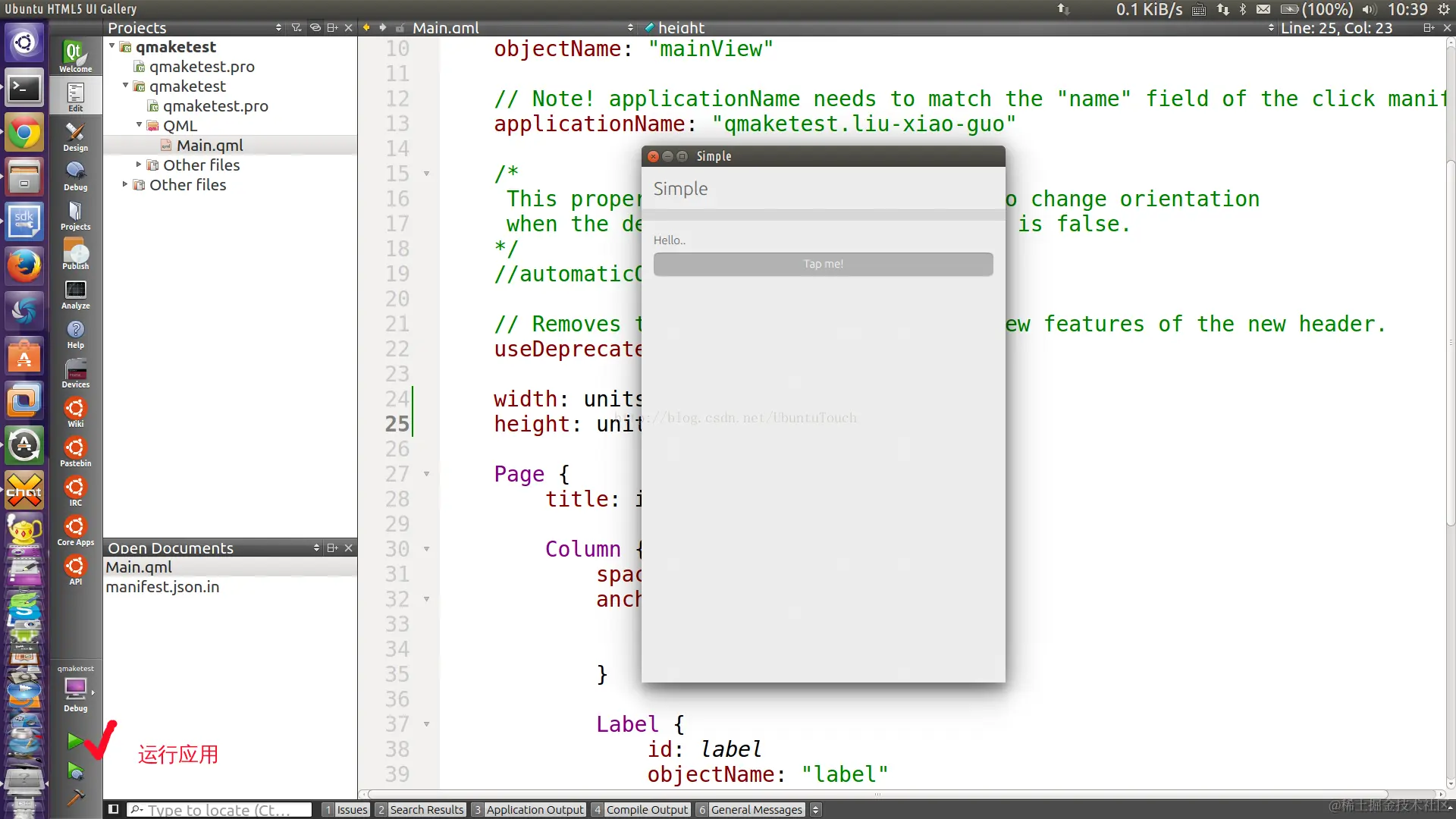Toggle the sidebar visibility button
The height and width of the screenshot is (819, 1456).
click(x=113, y=809)
